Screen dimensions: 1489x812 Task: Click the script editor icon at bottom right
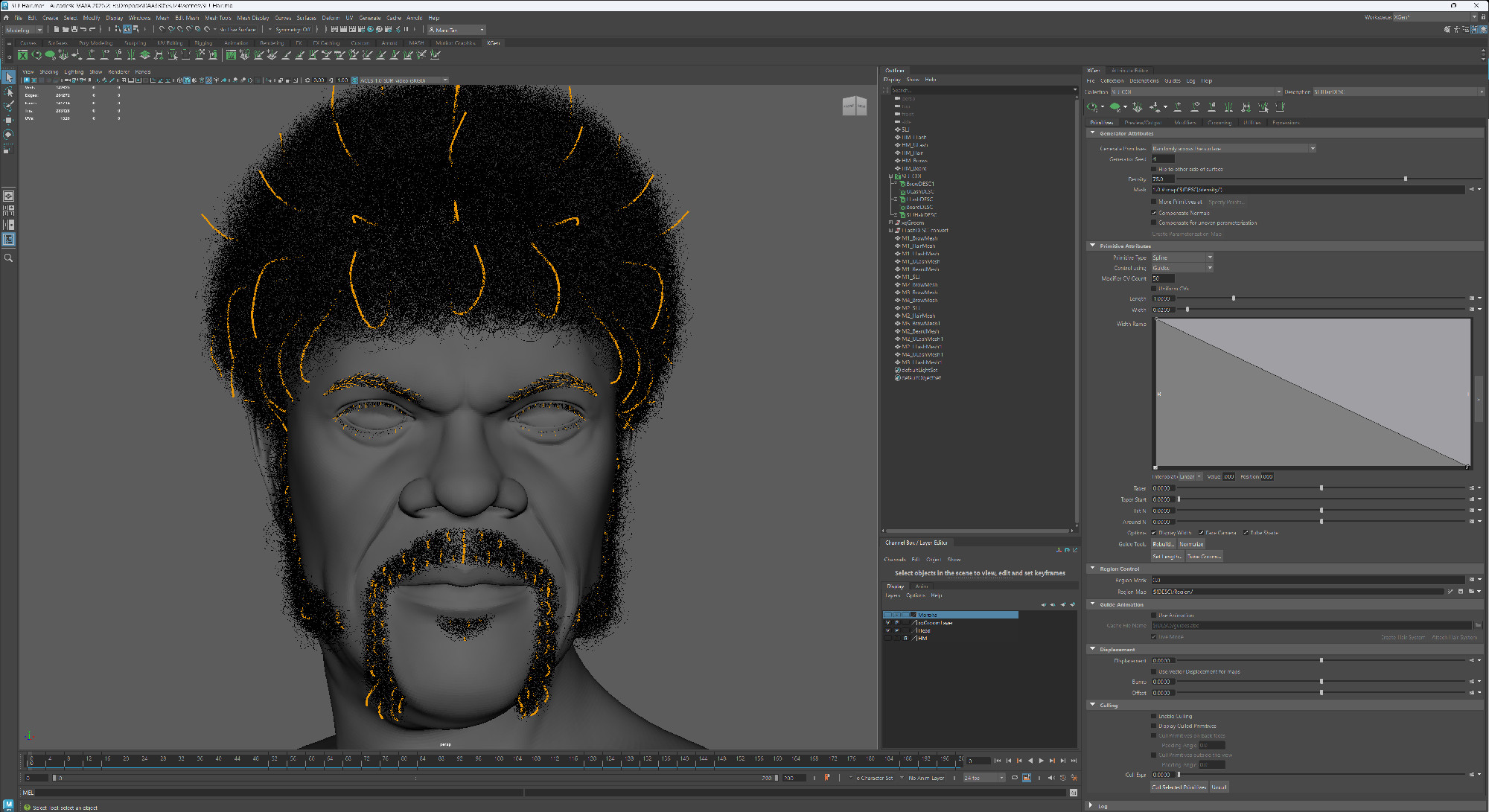[1073, 793]
